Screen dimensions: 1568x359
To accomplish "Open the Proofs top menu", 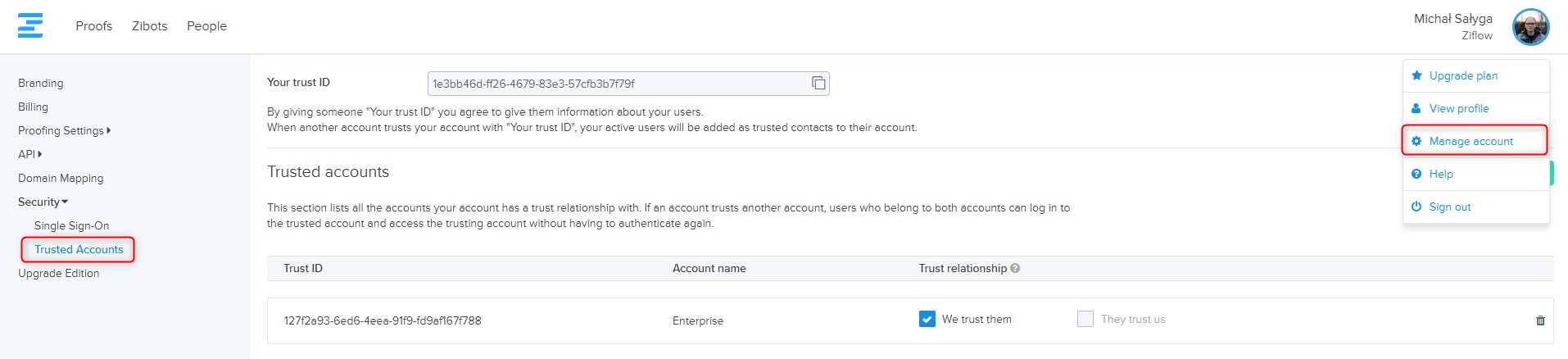I will (x=93, y=26).
